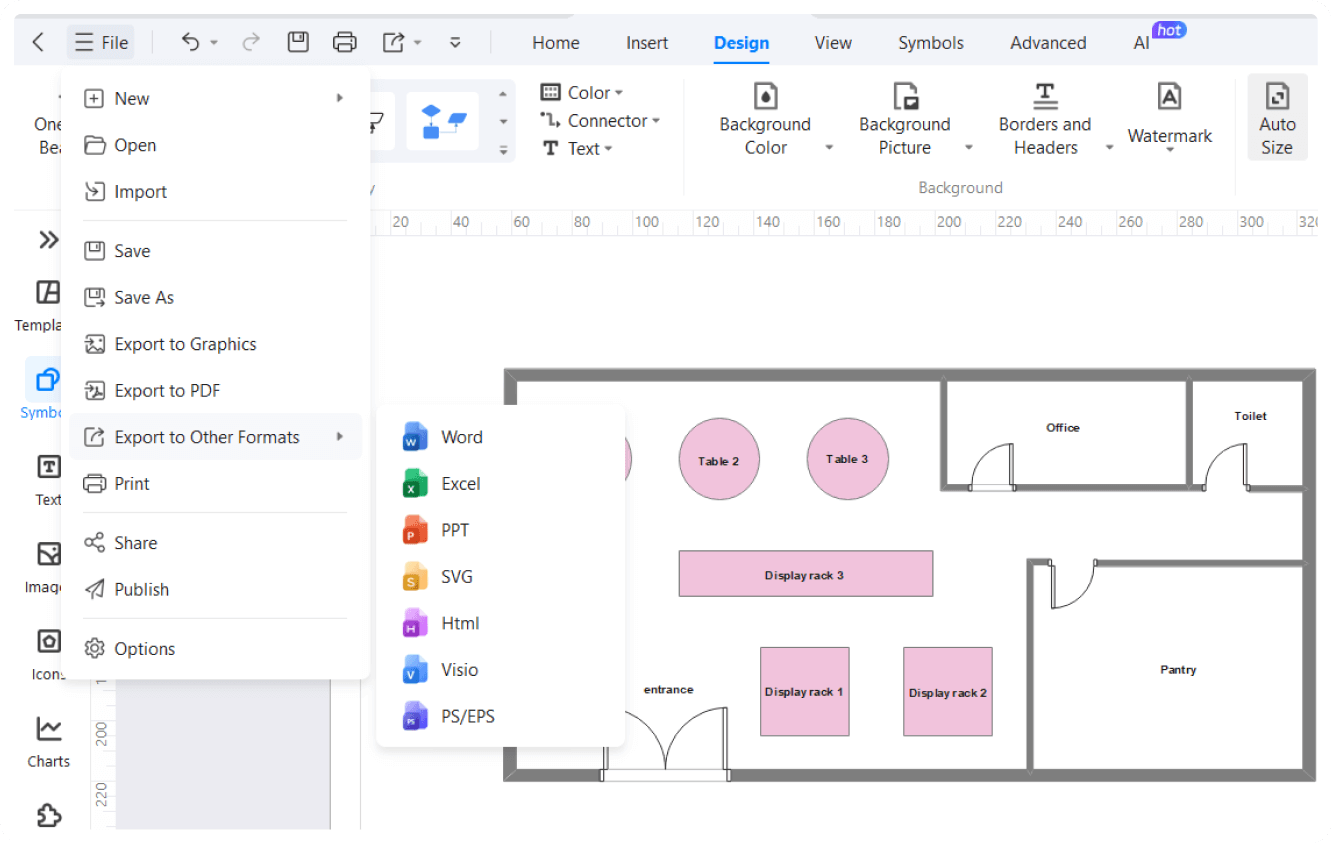Choose Print in the File menu

click(215, 483)
